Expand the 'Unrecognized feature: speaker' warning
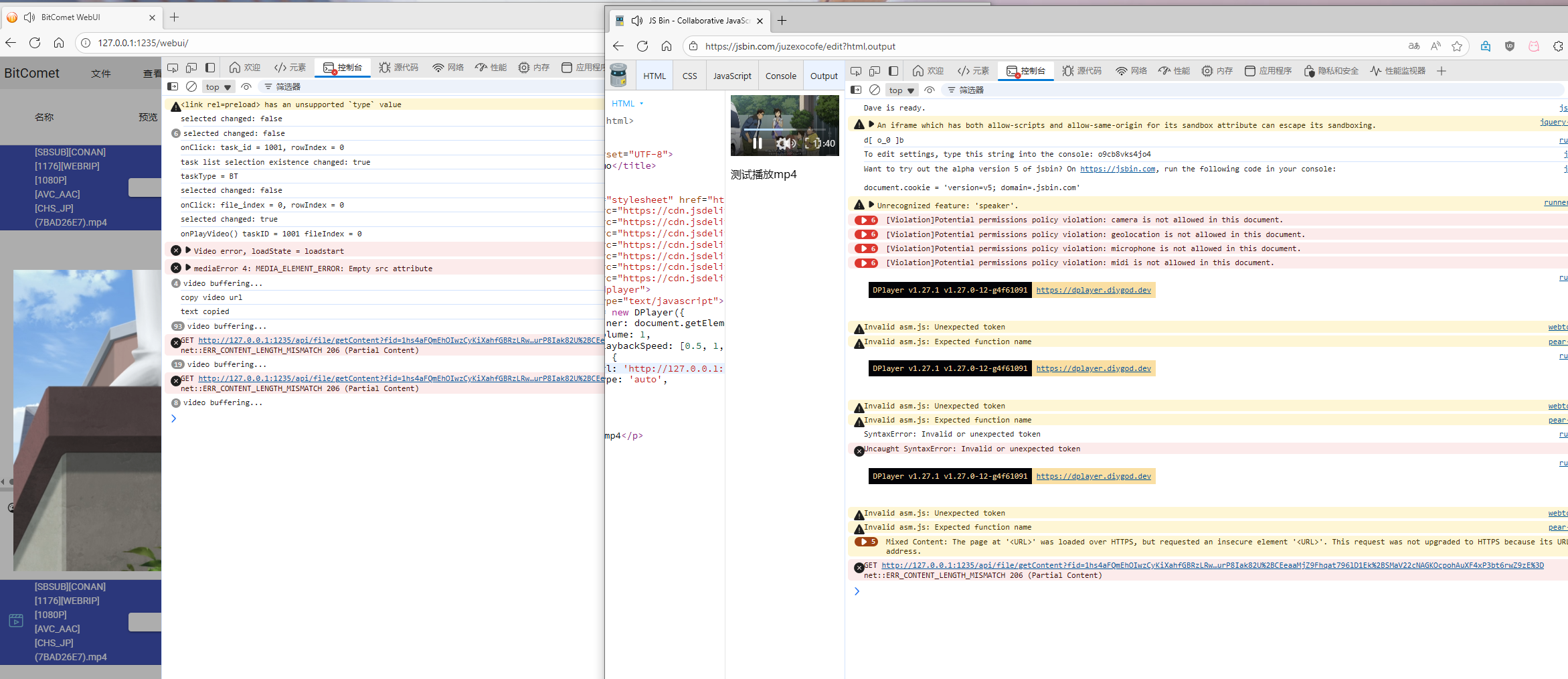Screen dimensions: 1568x679 click(871, 205)
